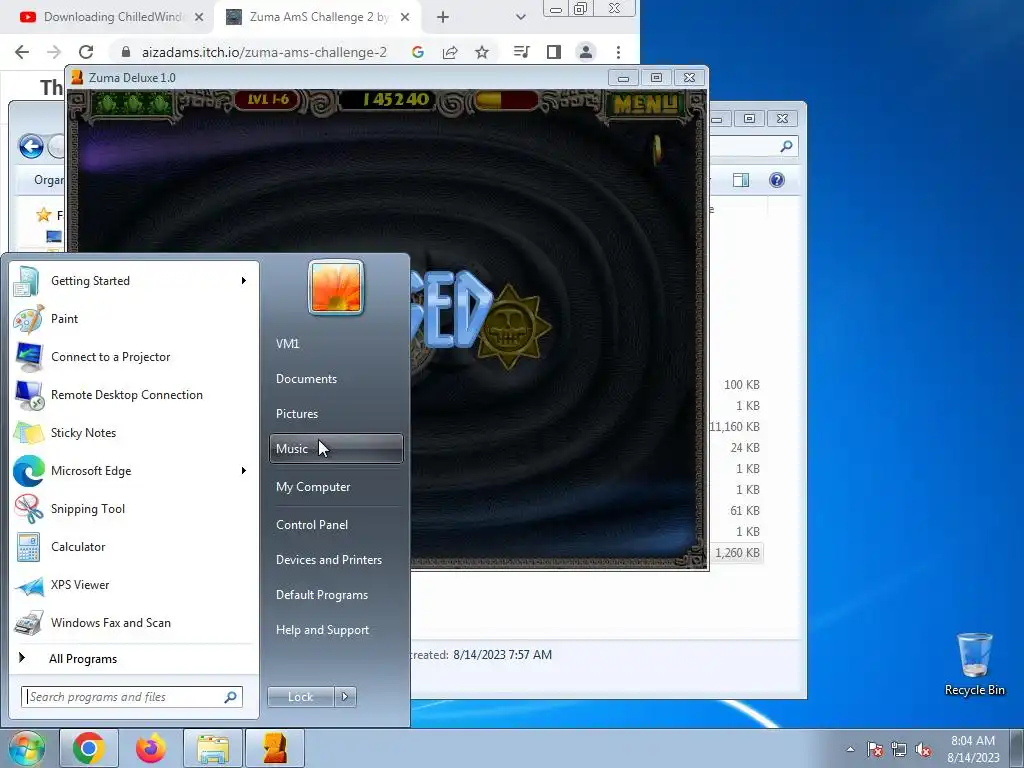The image size is (1024, 768).
Task: Click the Google icon in address bar
Action: coord(418,52)
